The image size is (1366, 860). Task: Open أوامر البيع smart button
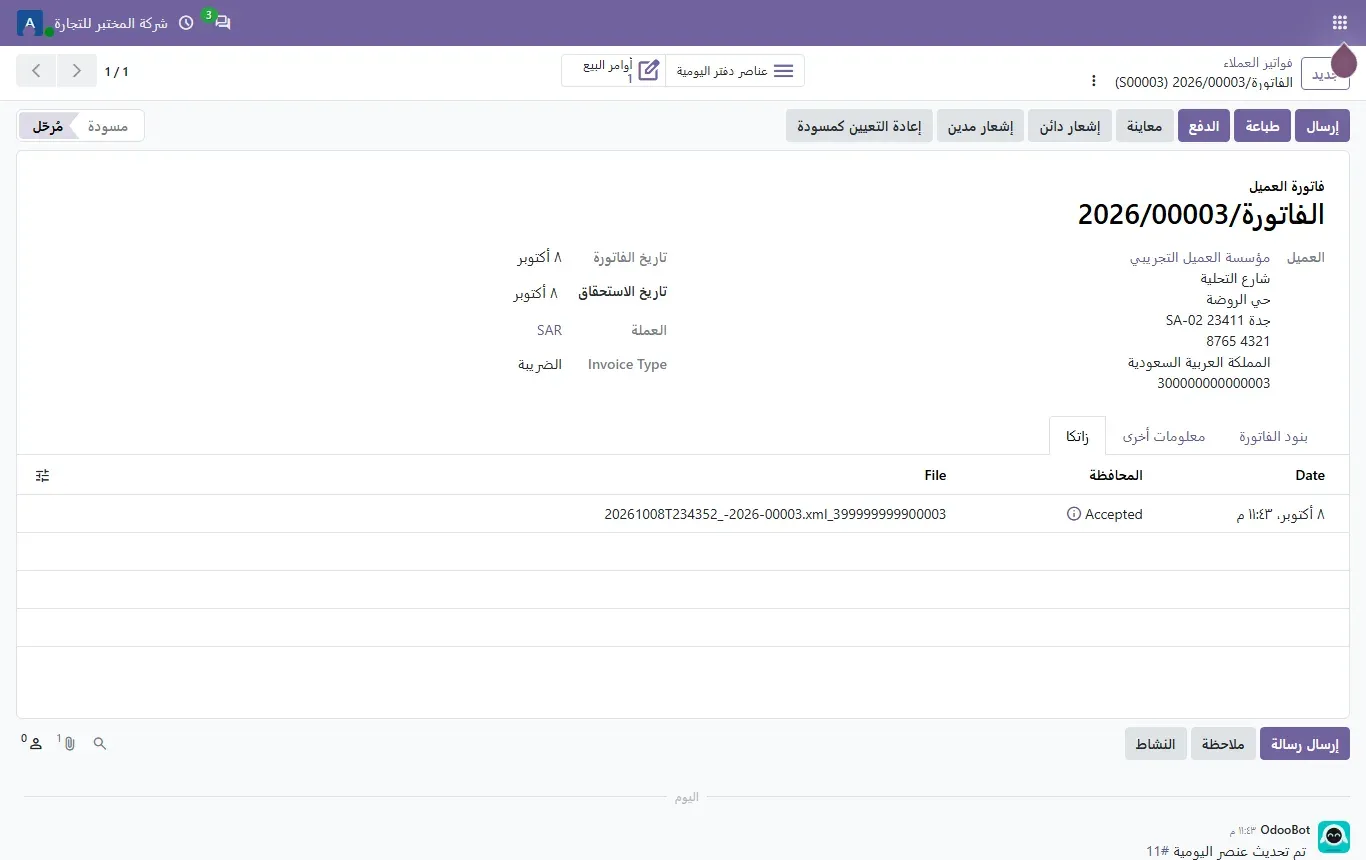613,71
